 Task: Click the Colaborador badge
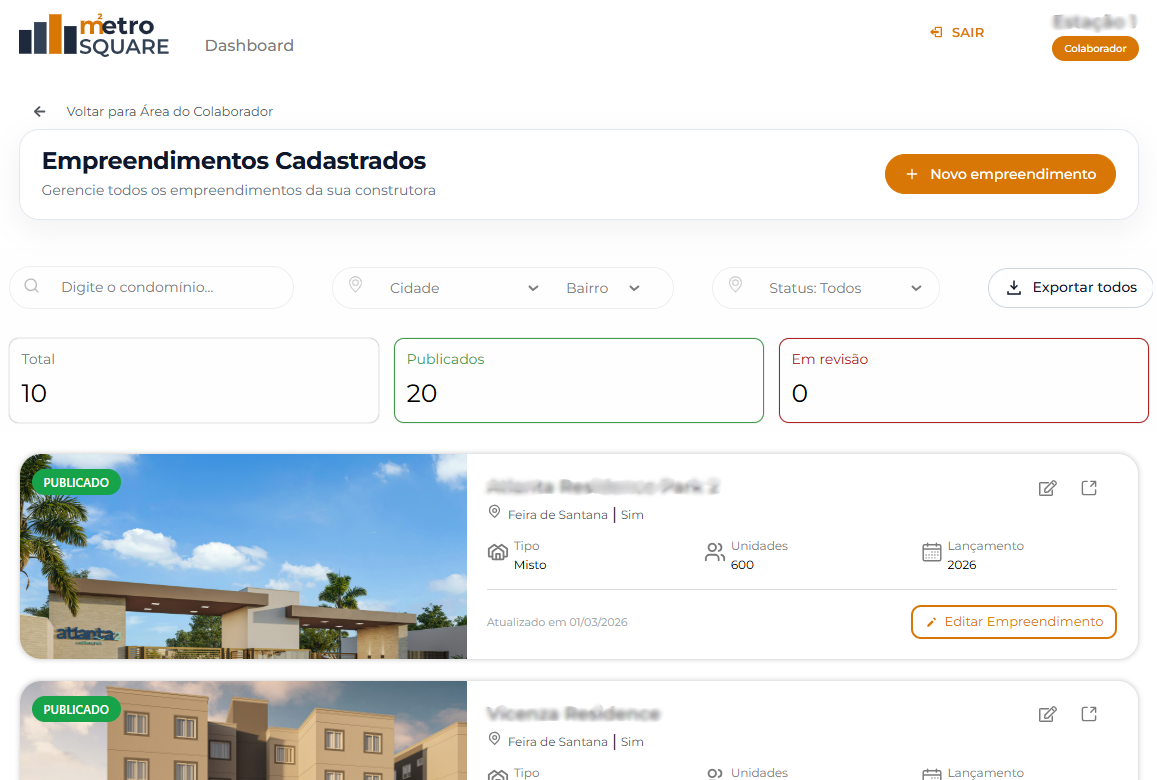click(1095, 48)
